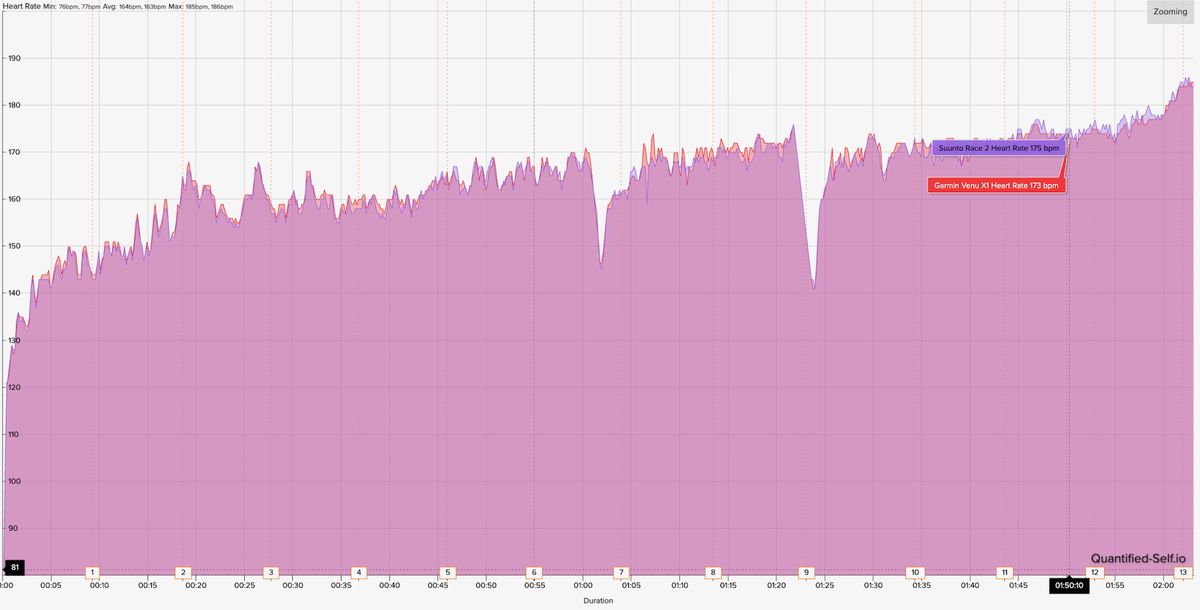Click the 00:40 time axis label

(389, 585)
